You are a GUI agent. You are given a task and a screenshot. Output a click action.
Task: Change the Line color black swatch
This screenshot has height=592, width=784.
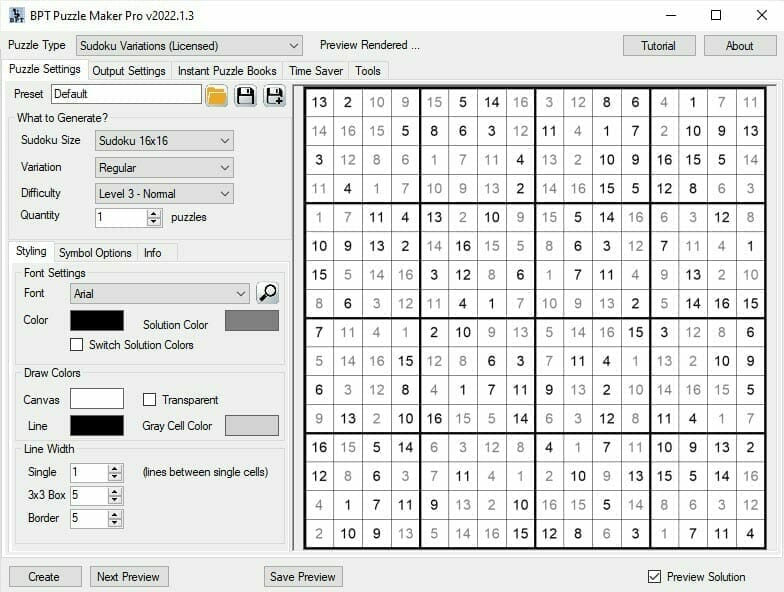[97, 426]
